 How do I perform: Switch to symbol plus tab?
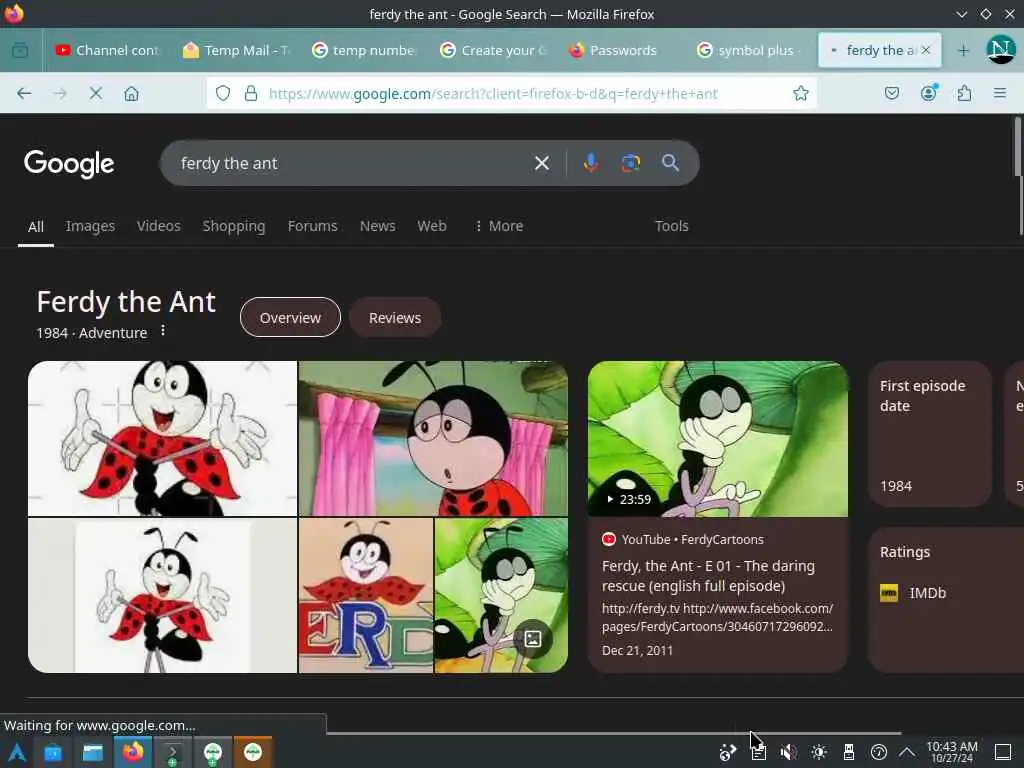[749, 50]
